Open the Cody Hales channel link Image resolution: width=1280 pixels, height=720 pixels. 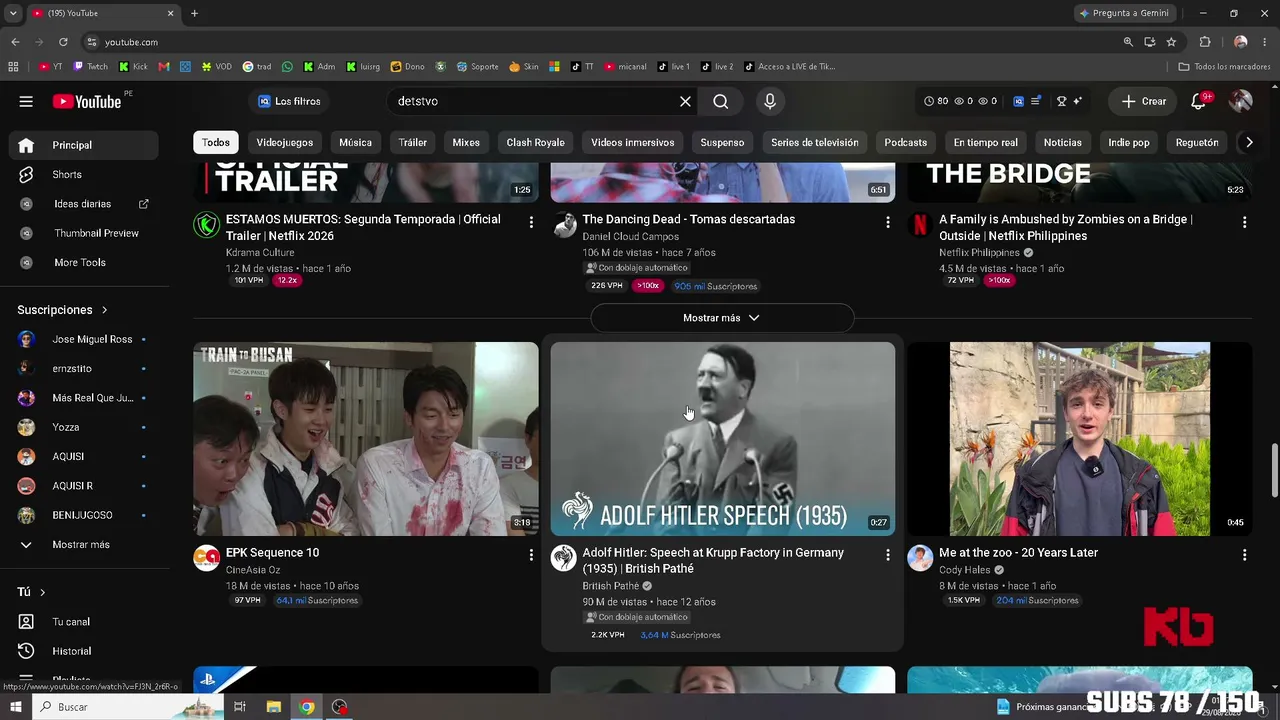click(964, 570)
